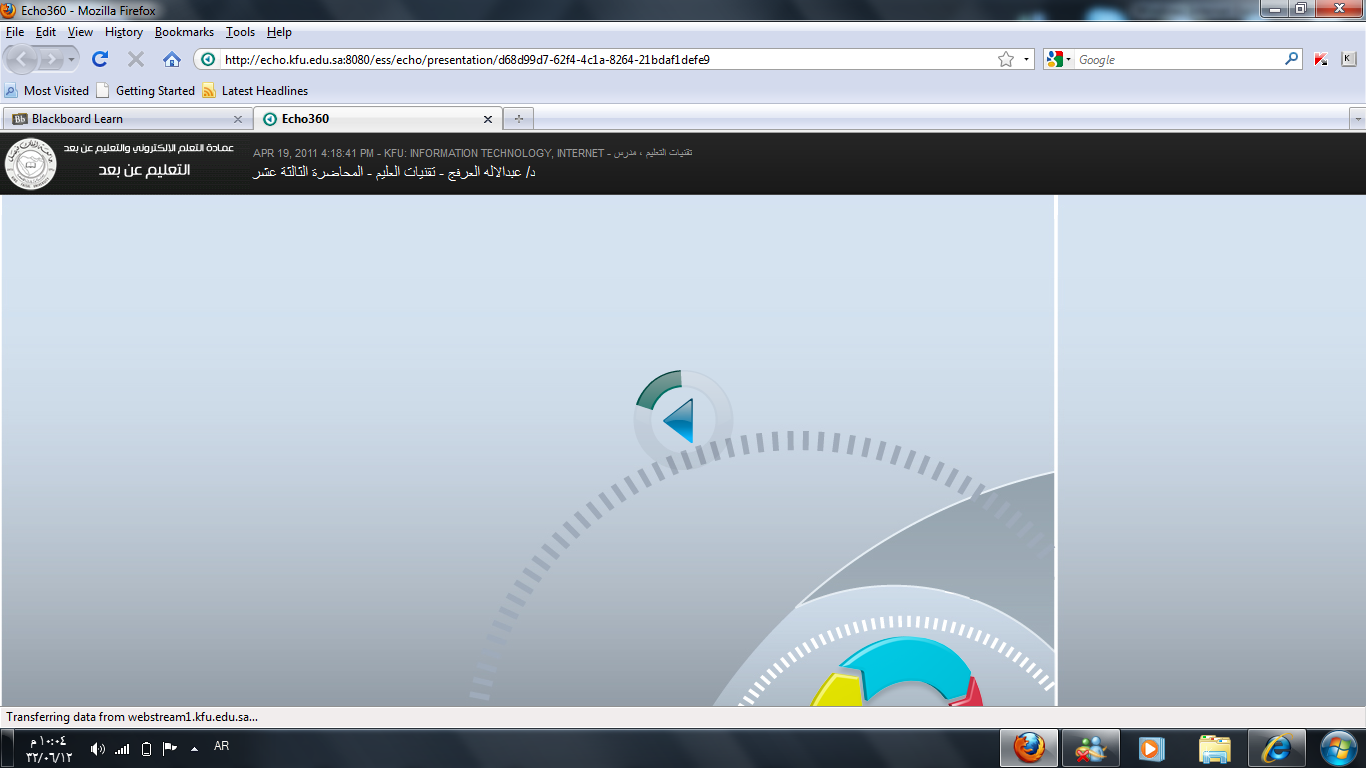Viewport: 1366px width, 768px height.
Task: Click the Forward navigation arrow
Action: pyautogui.click(x=51, y=59)
